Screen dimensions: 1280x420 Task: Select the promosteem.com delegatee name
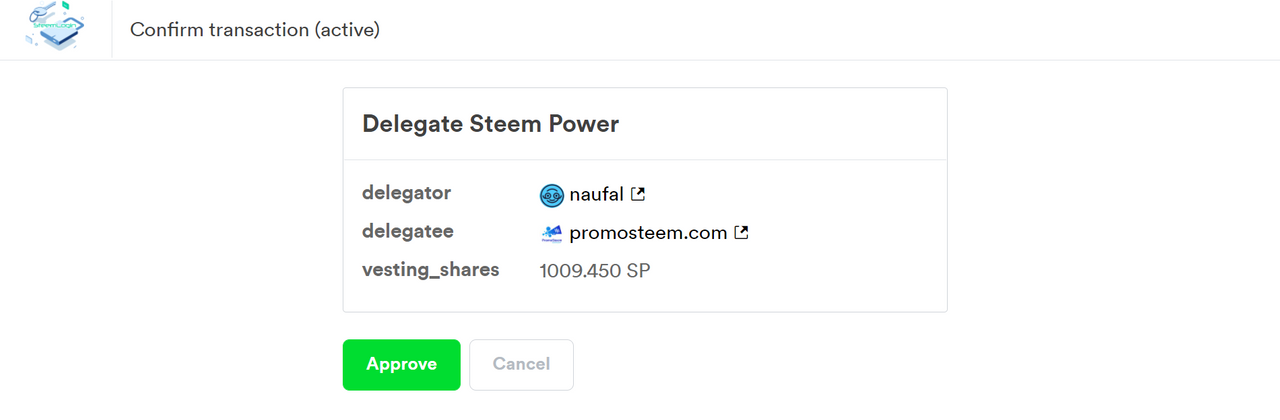(648, 233)
